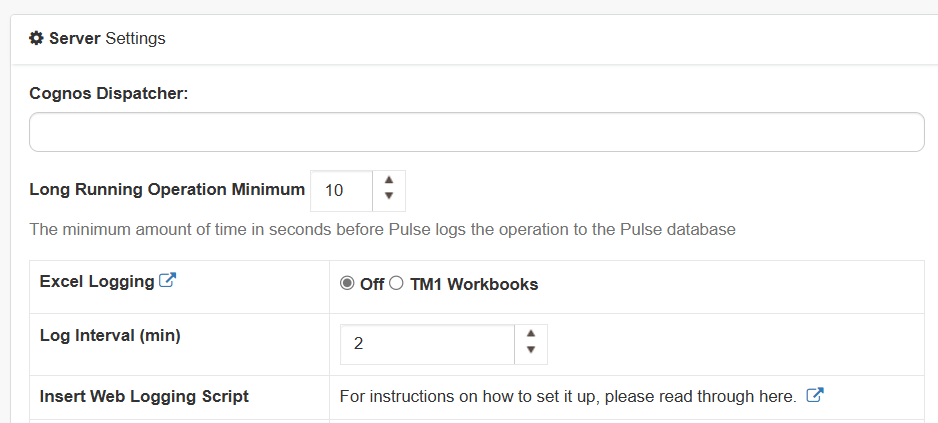Click the web logging setup instructions text
Viewport: 938px width, 423px height.
click(568, 396)
